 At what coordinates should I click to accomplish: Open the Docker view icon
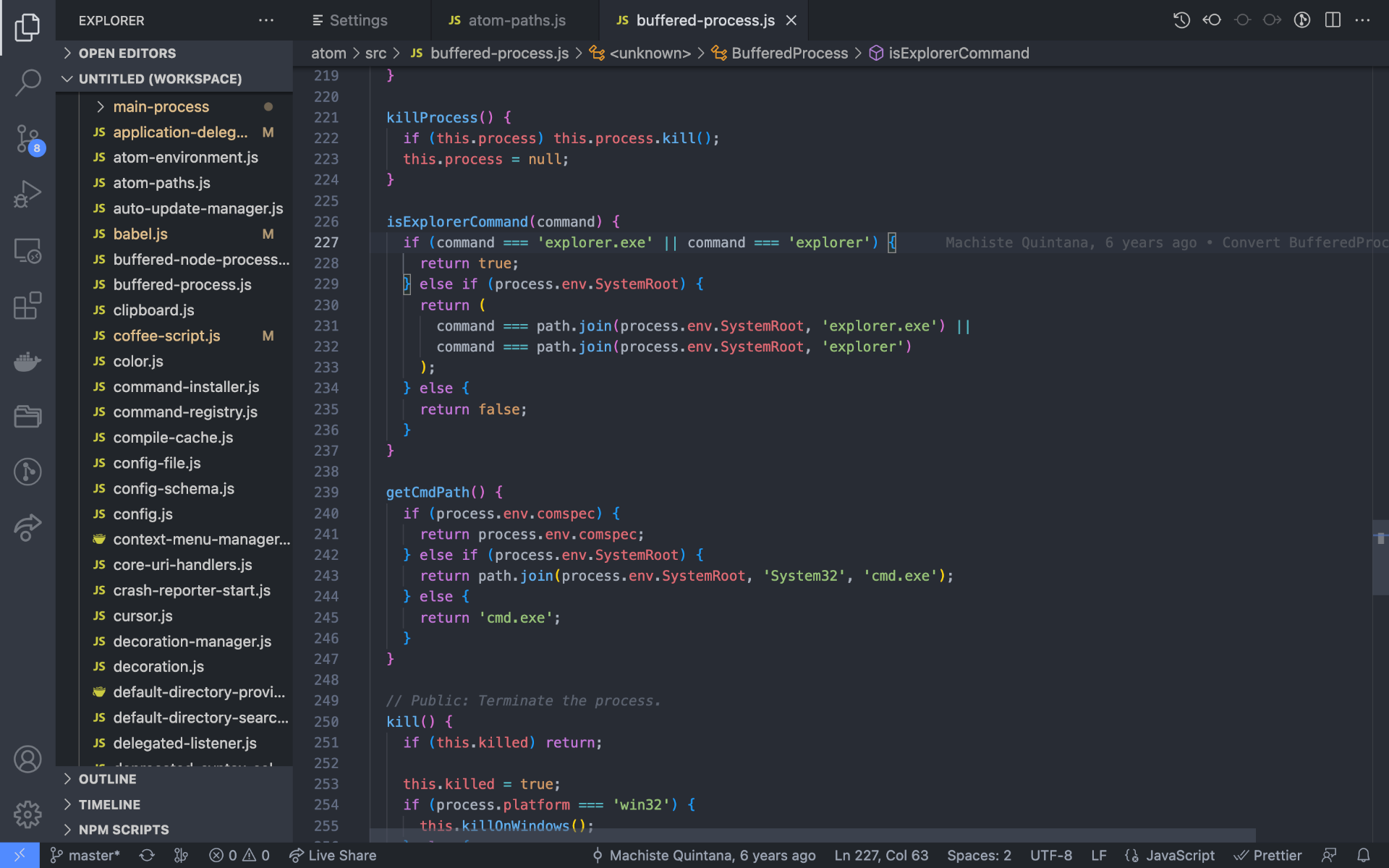point(27,361)
